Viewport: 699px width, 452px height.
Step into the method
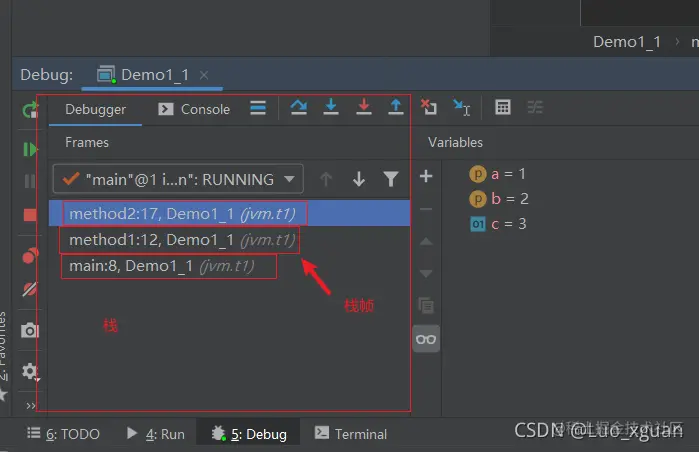pyautogui.click(x=331, y=107)
